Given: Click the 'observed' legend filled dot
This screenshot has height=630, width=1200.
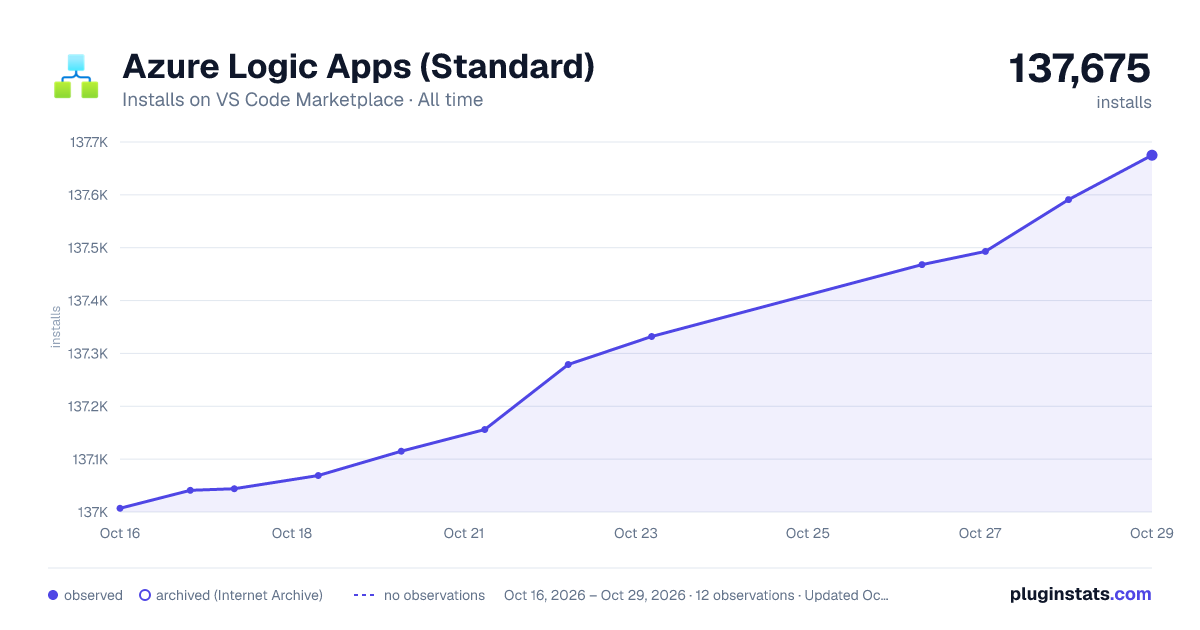Looking at the screenshot, I should coord(53,595).
